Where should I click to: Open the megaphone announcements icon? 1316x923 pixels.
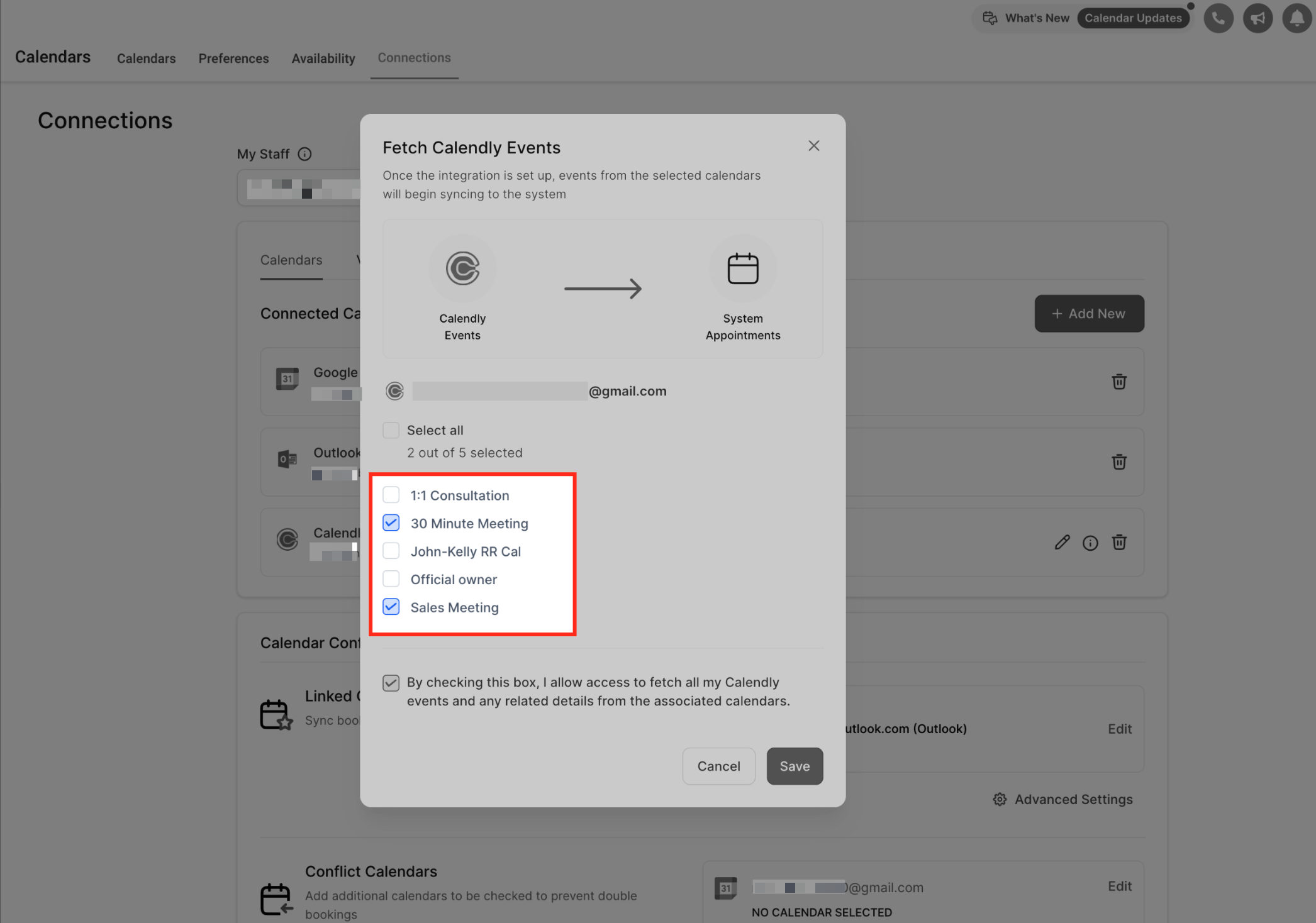point(1257,18)
